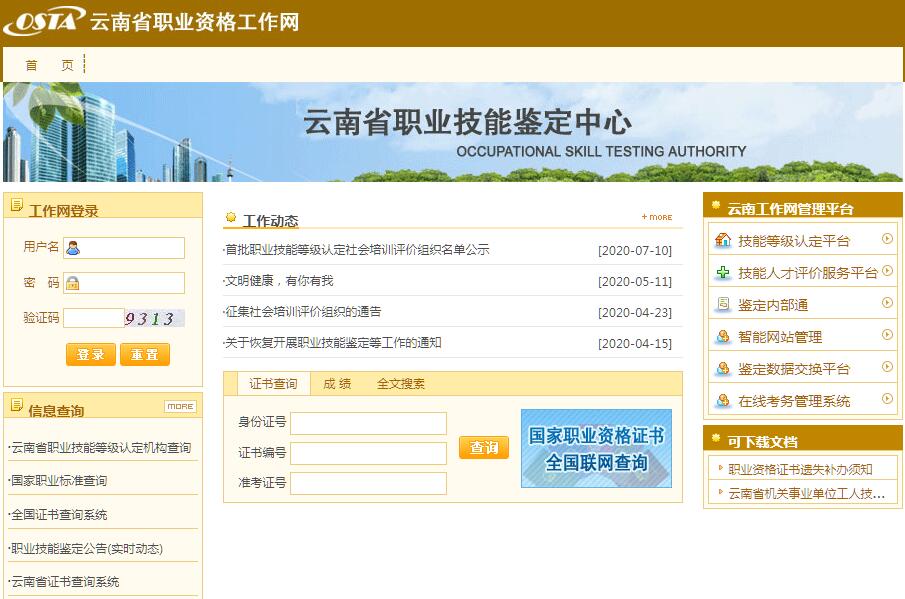The width and height of the screenshot is (905, 599).
Task: Click the 智能网站管理 icon
Action: (723, 337)
